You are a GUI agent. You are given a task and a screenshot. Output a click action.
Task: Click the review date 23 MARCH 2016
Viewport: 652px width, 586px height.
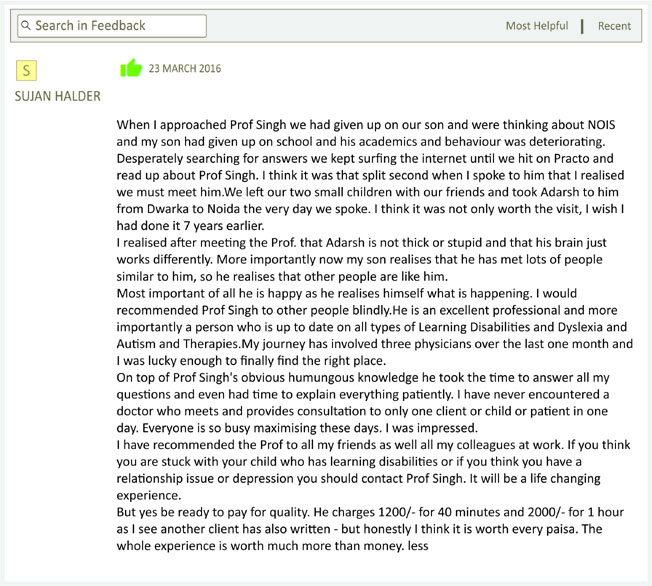(x=185, y=68)
